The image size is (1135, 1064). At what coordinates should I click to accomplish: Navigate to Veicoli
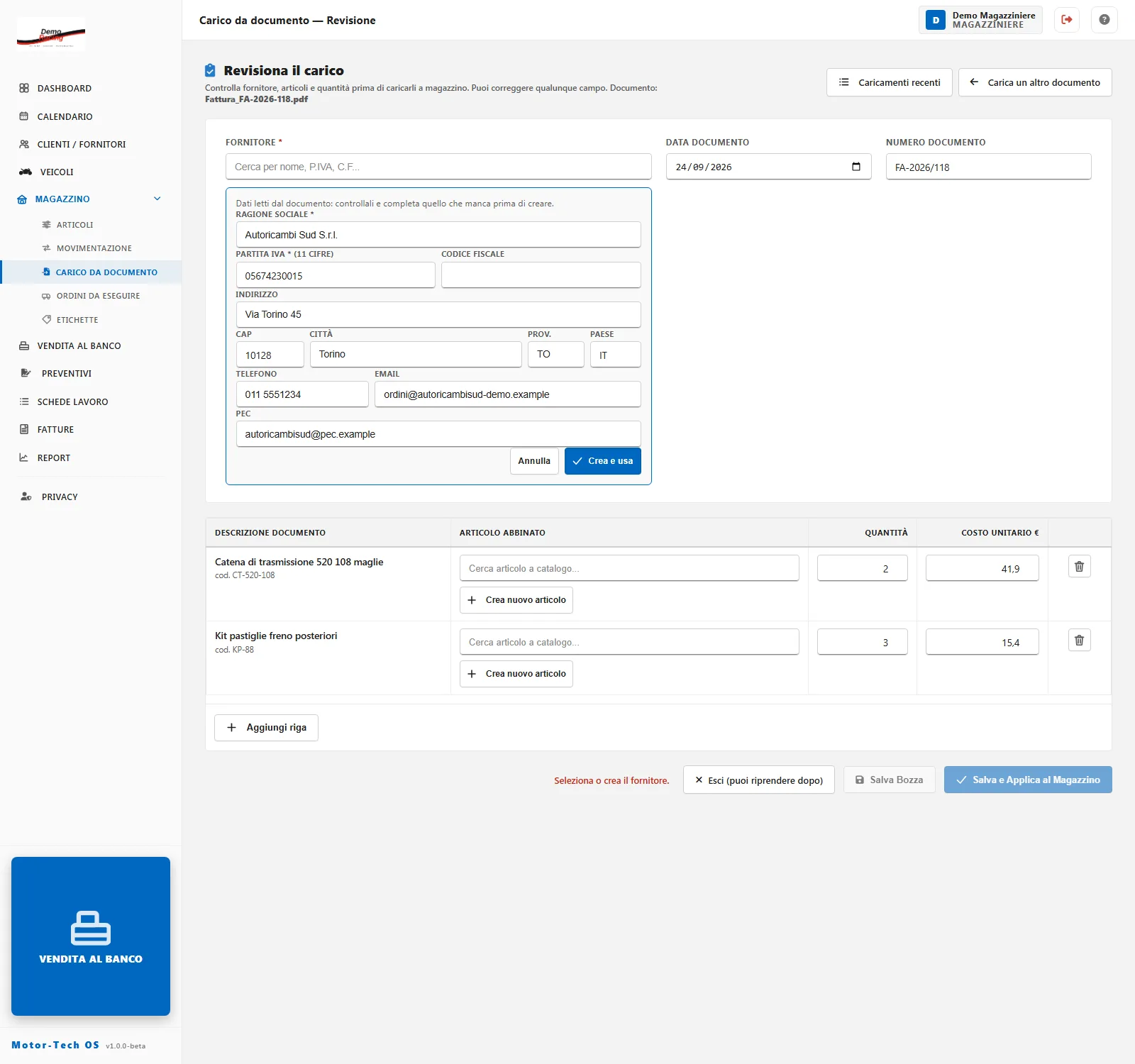point(57,172)
